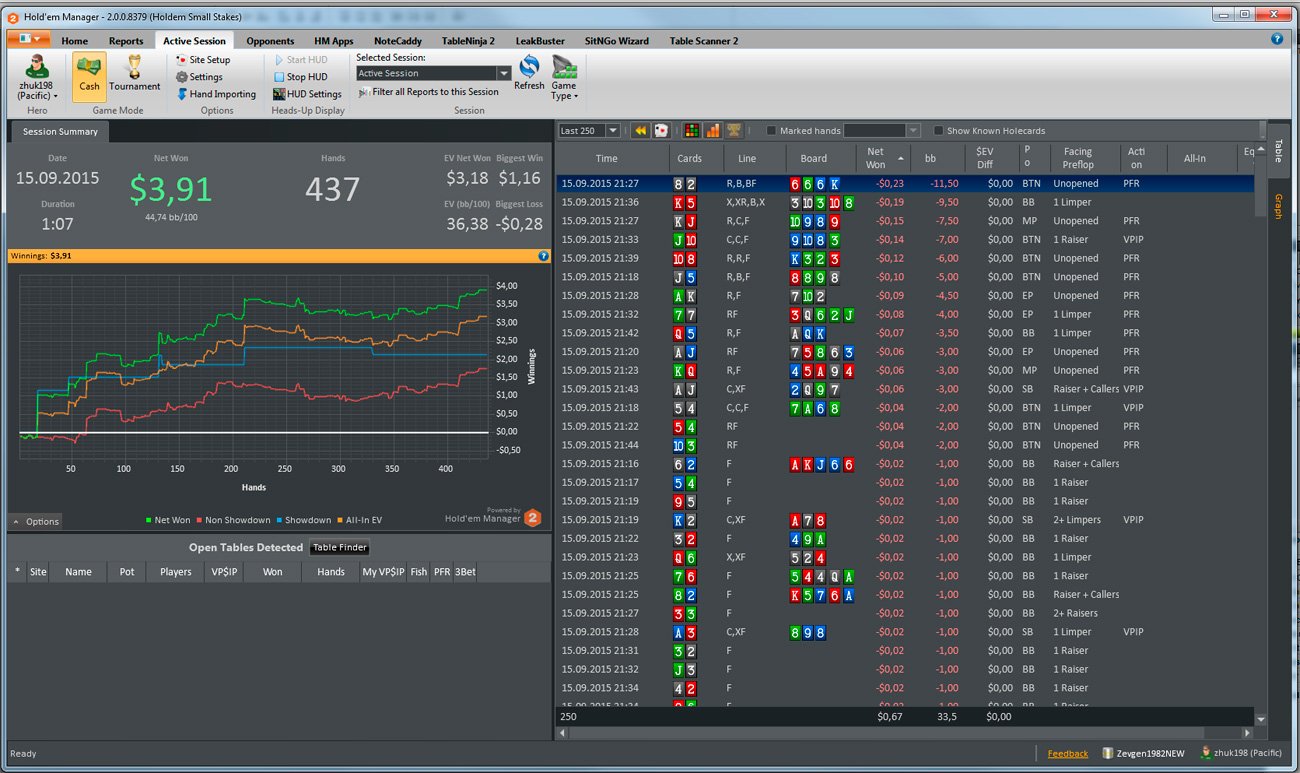Screen dimensions: 1300x773
Task: Switch to the Opponents tab
Action: pos(270,41)
